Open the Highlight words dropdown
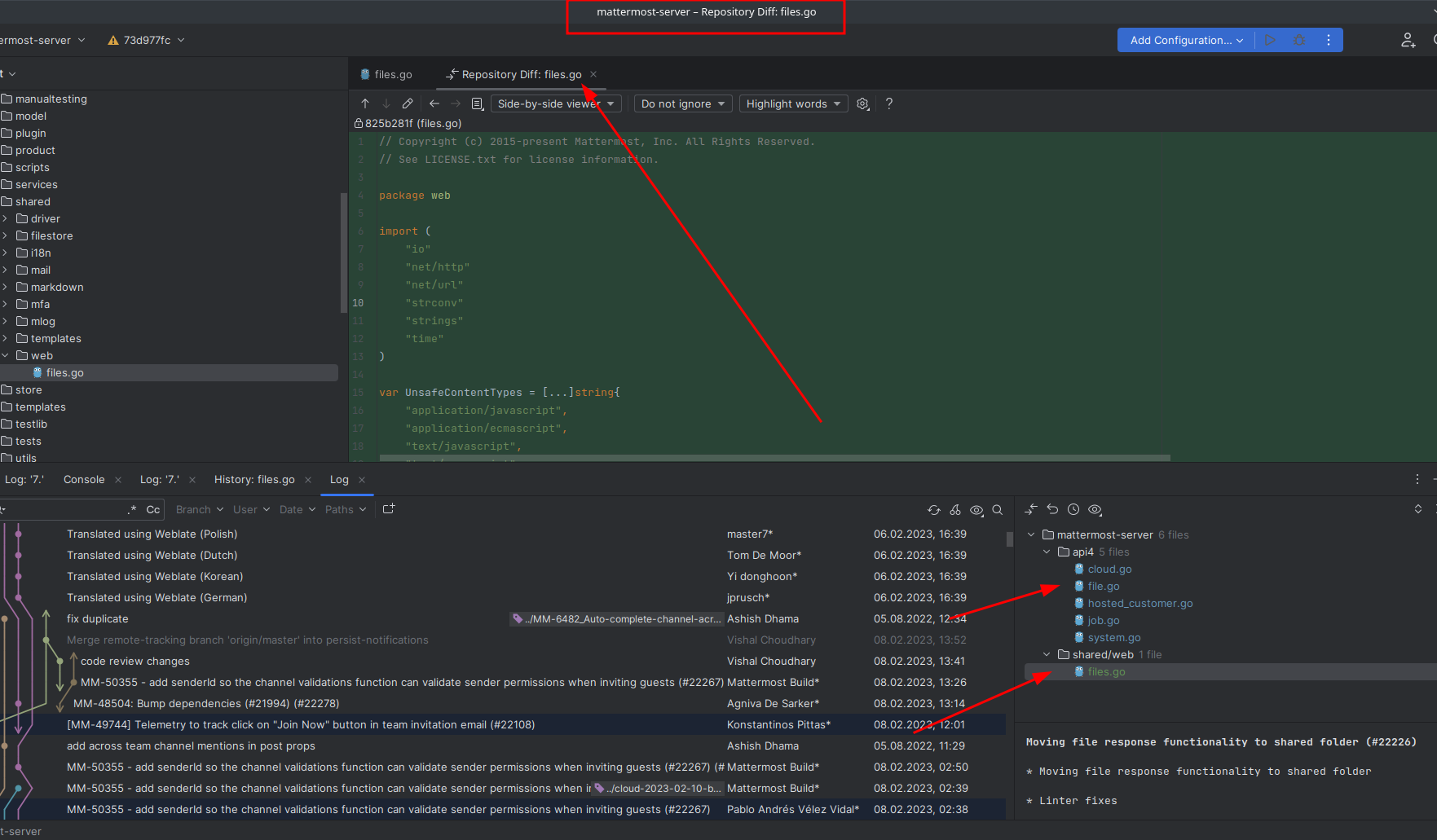 click(791, 103)
